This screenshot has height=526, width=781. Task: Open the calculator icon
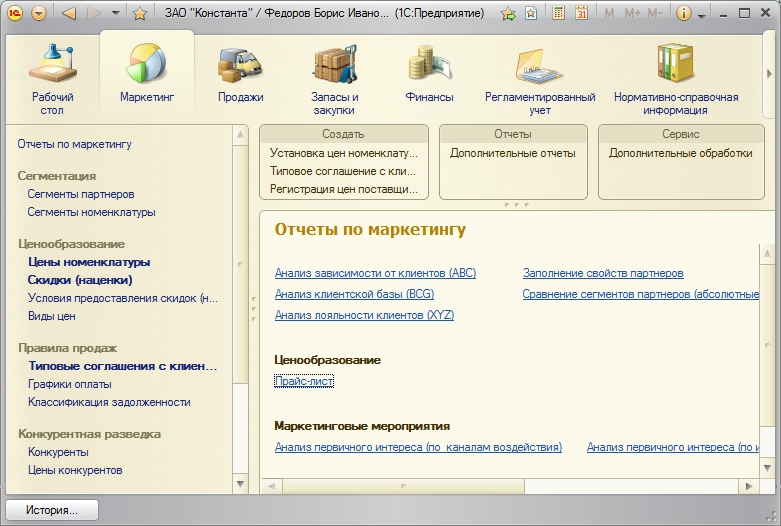(559, 13)
